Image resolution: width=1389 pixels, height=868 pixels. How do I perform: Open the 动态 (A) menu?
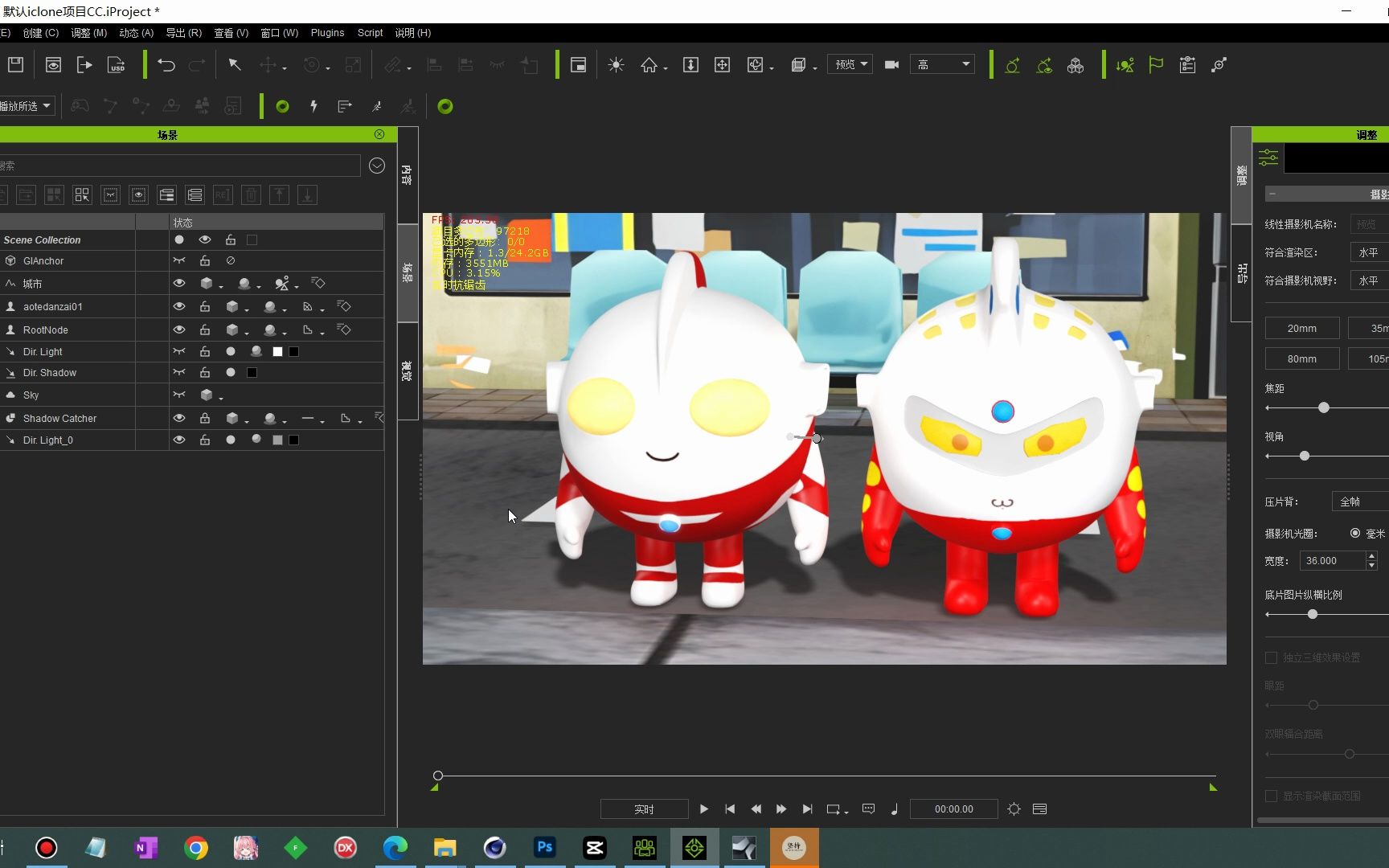(x=136, y=33)
